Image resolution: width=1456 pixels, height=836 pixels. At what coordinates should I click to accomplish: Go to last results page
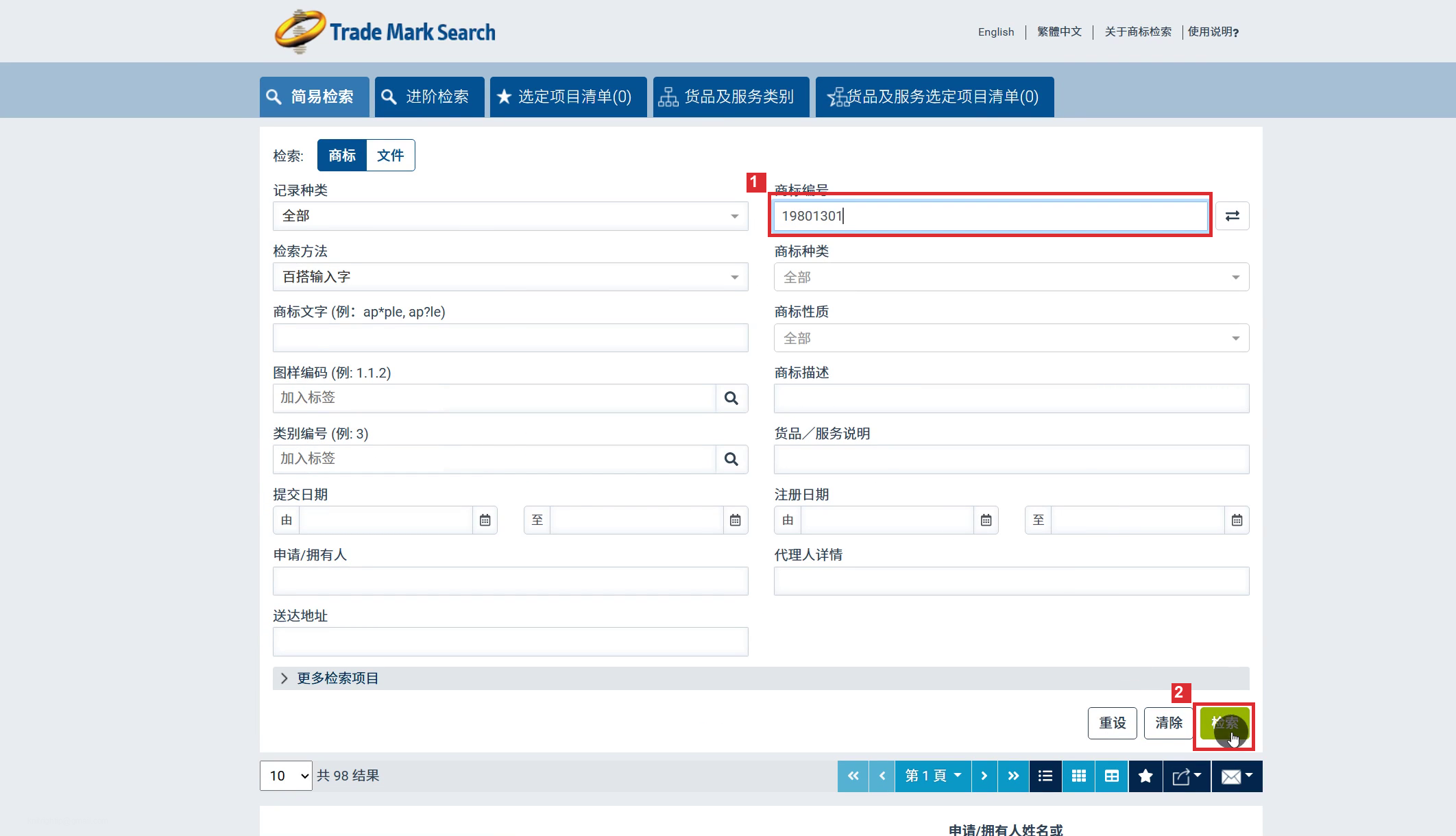pos(1013,776)
